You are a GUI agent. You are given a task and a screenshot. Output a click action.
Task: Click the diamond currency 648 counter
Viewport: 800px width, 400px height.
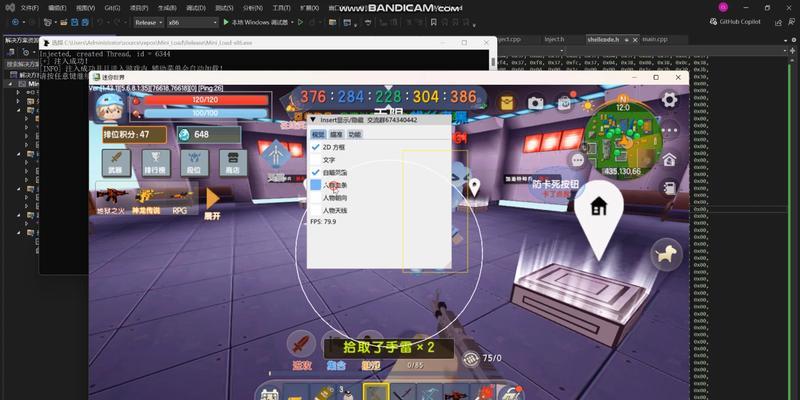(209, 134)
